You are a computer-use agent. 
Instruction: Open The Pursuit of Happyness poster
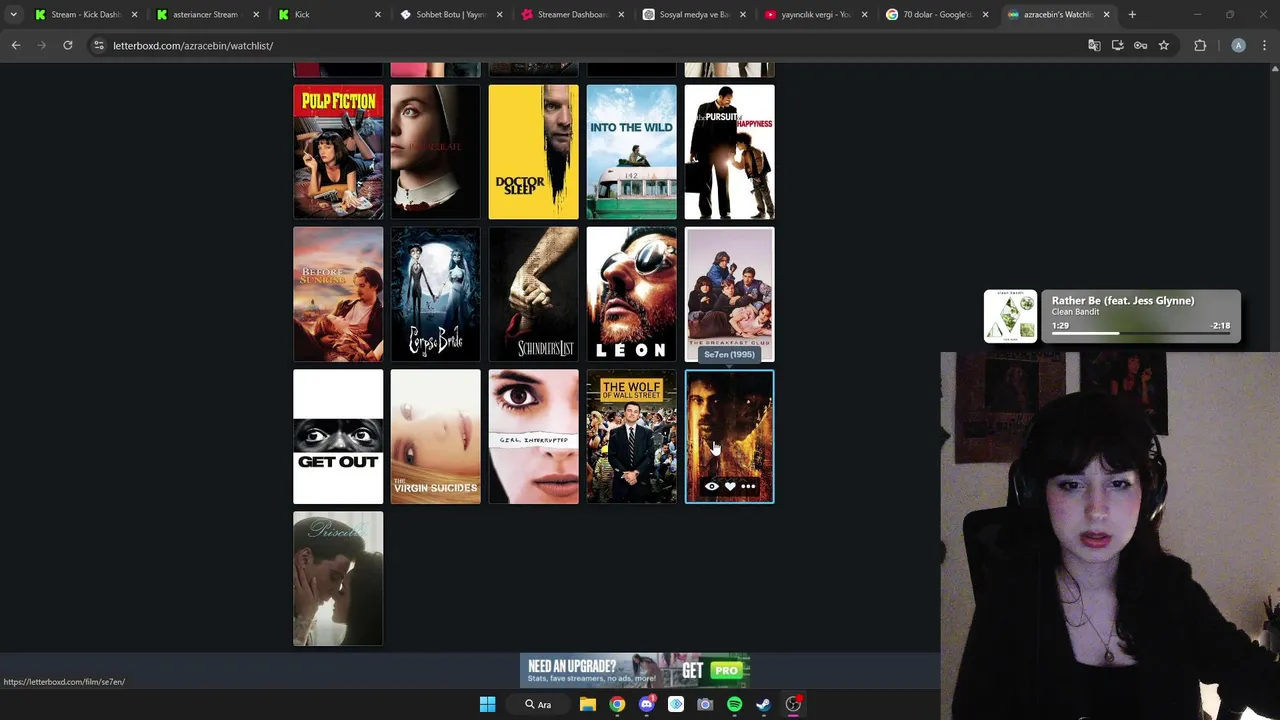pos(730,152)
